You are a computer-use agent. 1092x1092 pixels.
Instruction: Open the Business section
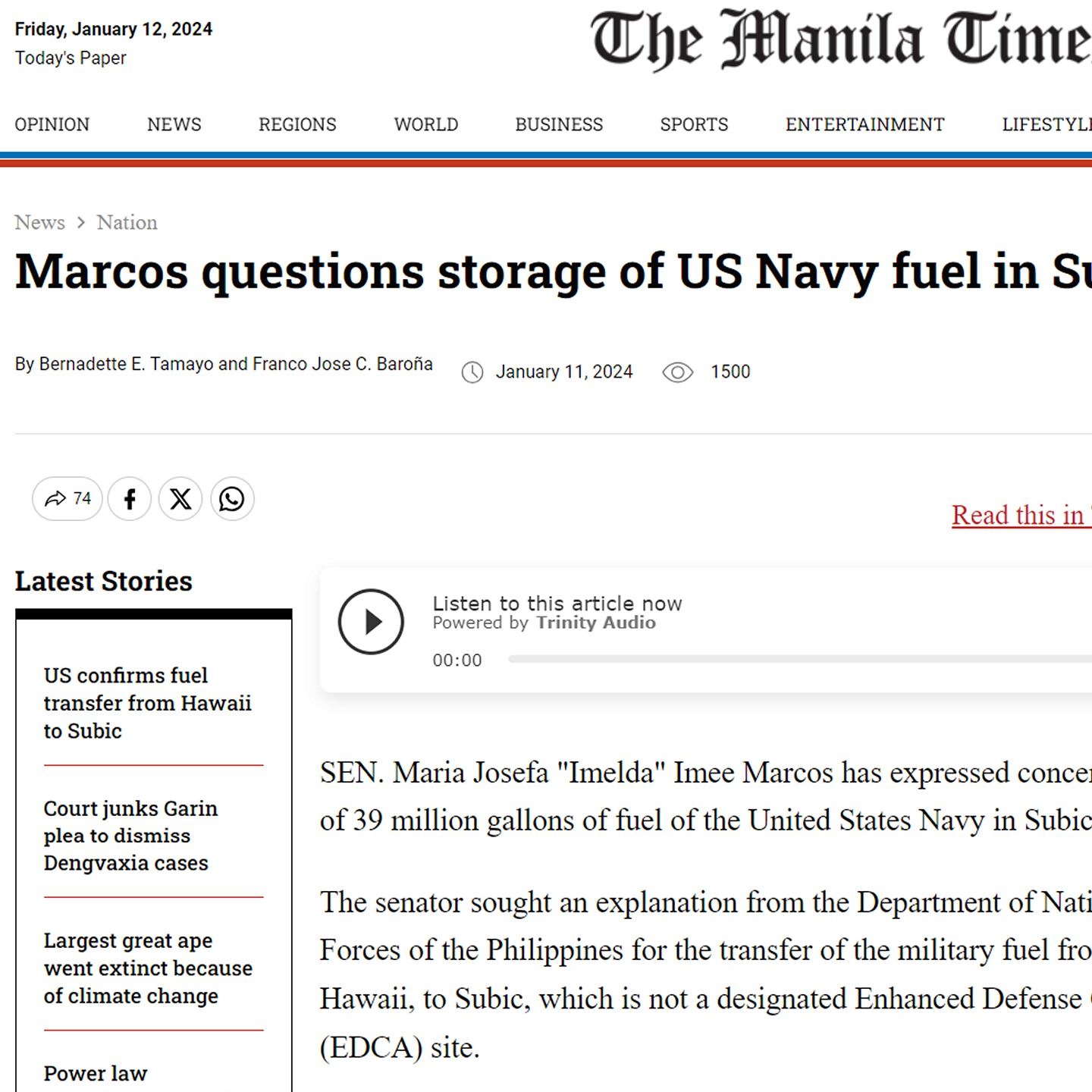coord(559,124)
